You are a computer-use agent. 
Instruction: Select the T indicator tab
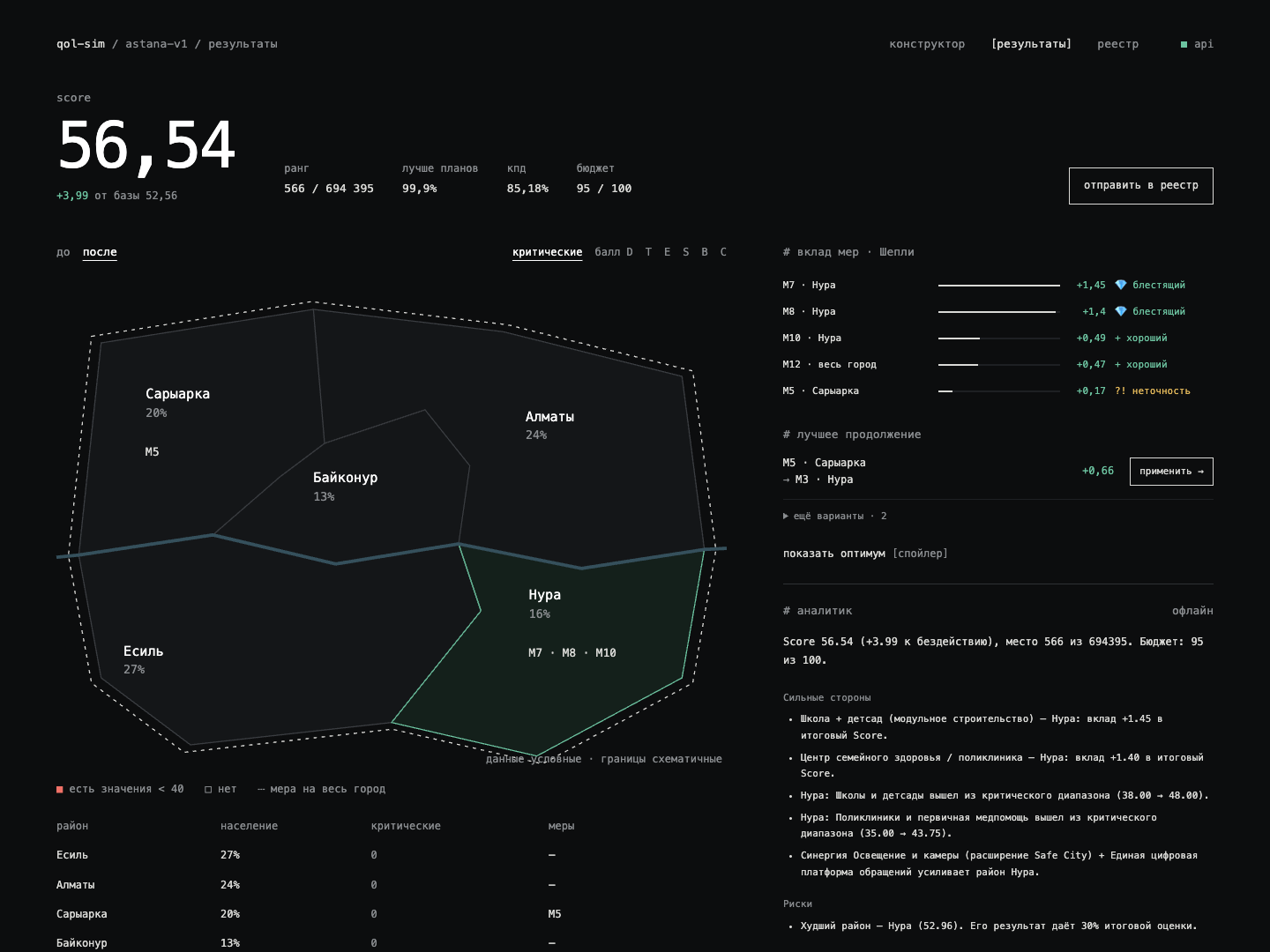tap(648, 252)
